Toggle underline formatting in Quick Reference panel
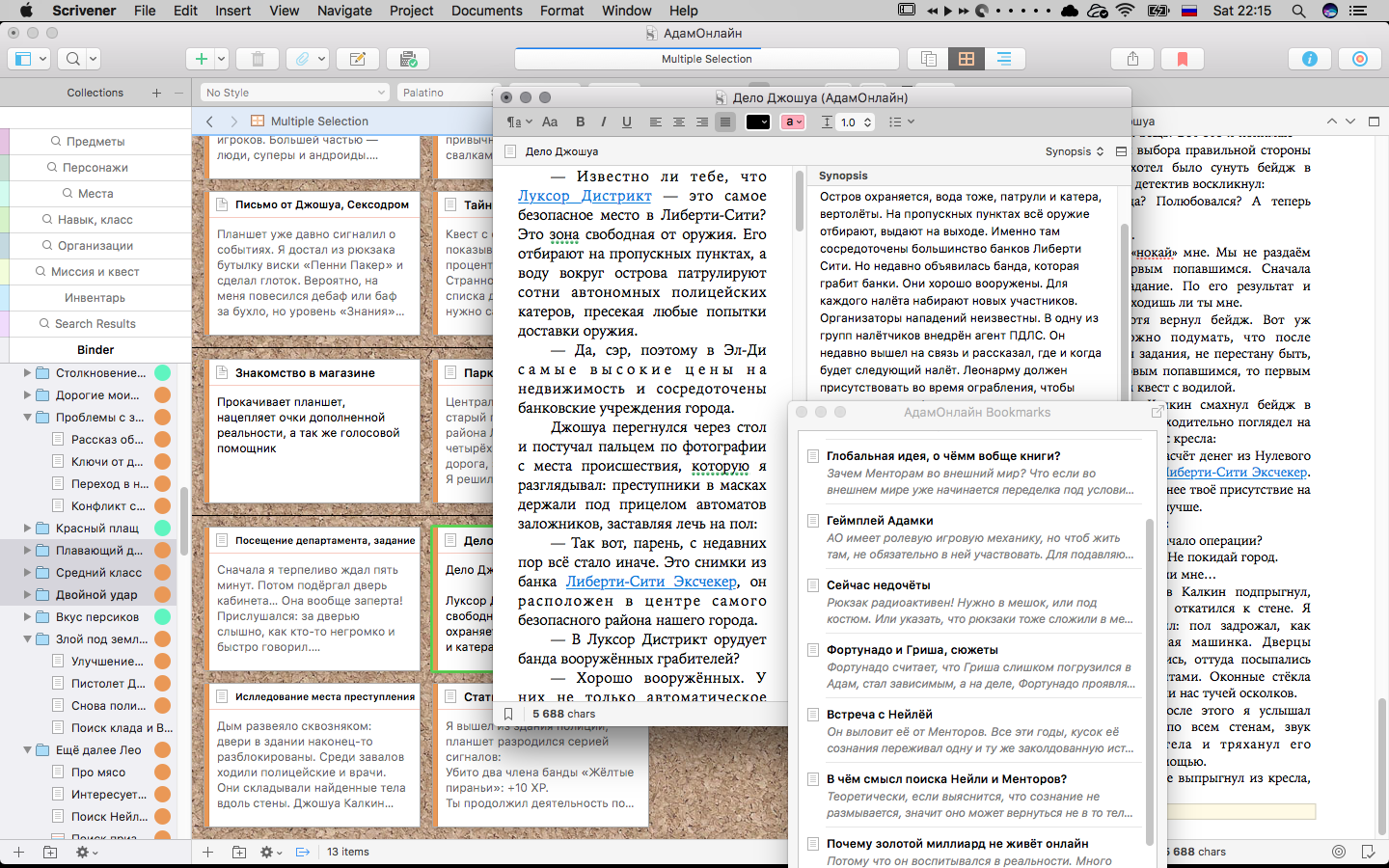 coord(626,122)
